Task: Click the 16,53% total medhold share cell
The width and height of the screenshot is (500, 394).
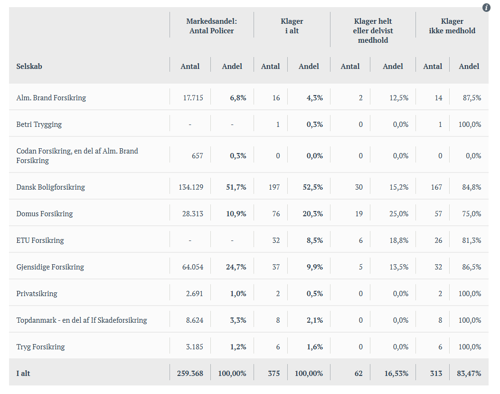Action: [x=396, y=373]
